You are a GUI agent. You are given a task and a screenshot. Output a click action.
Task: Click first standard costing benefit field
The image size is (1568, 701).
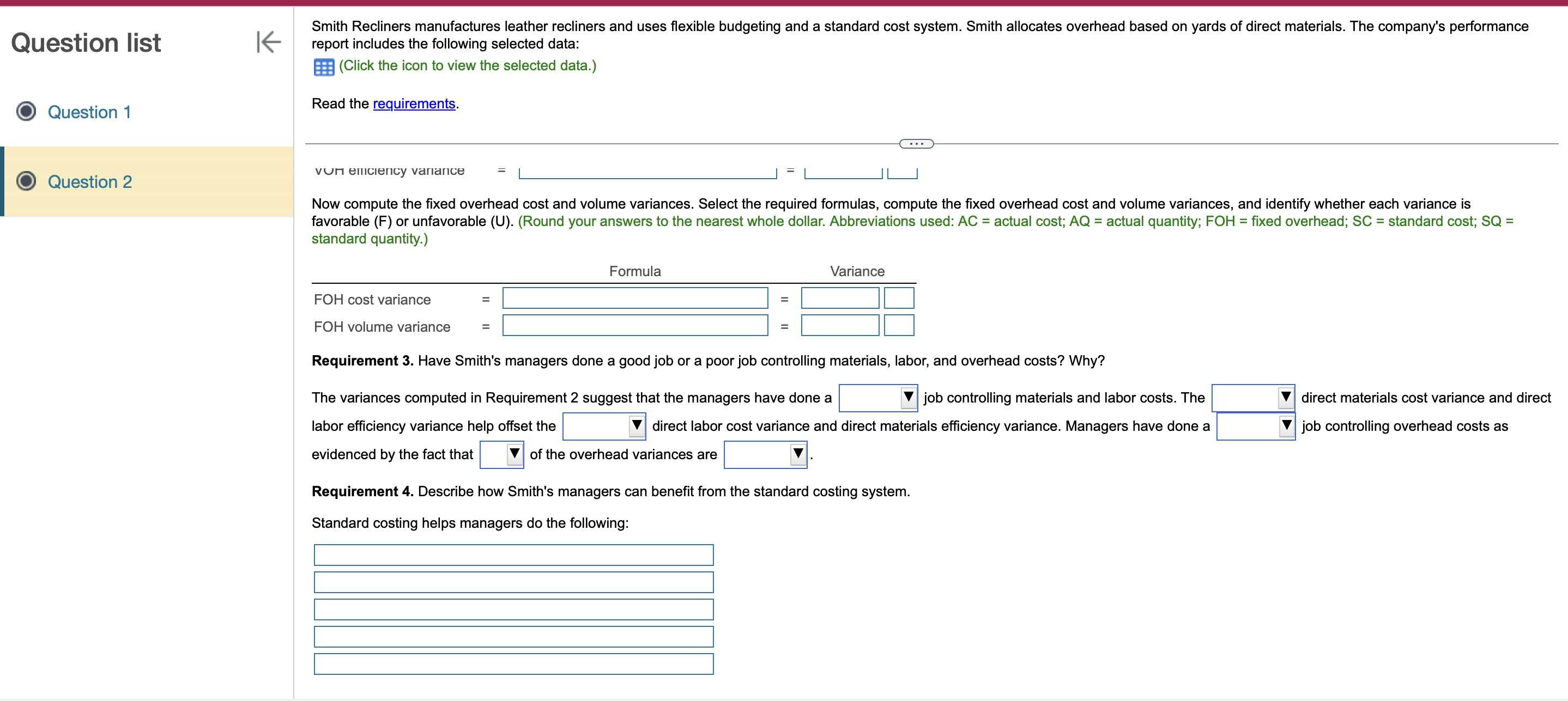tap(513, 555)
